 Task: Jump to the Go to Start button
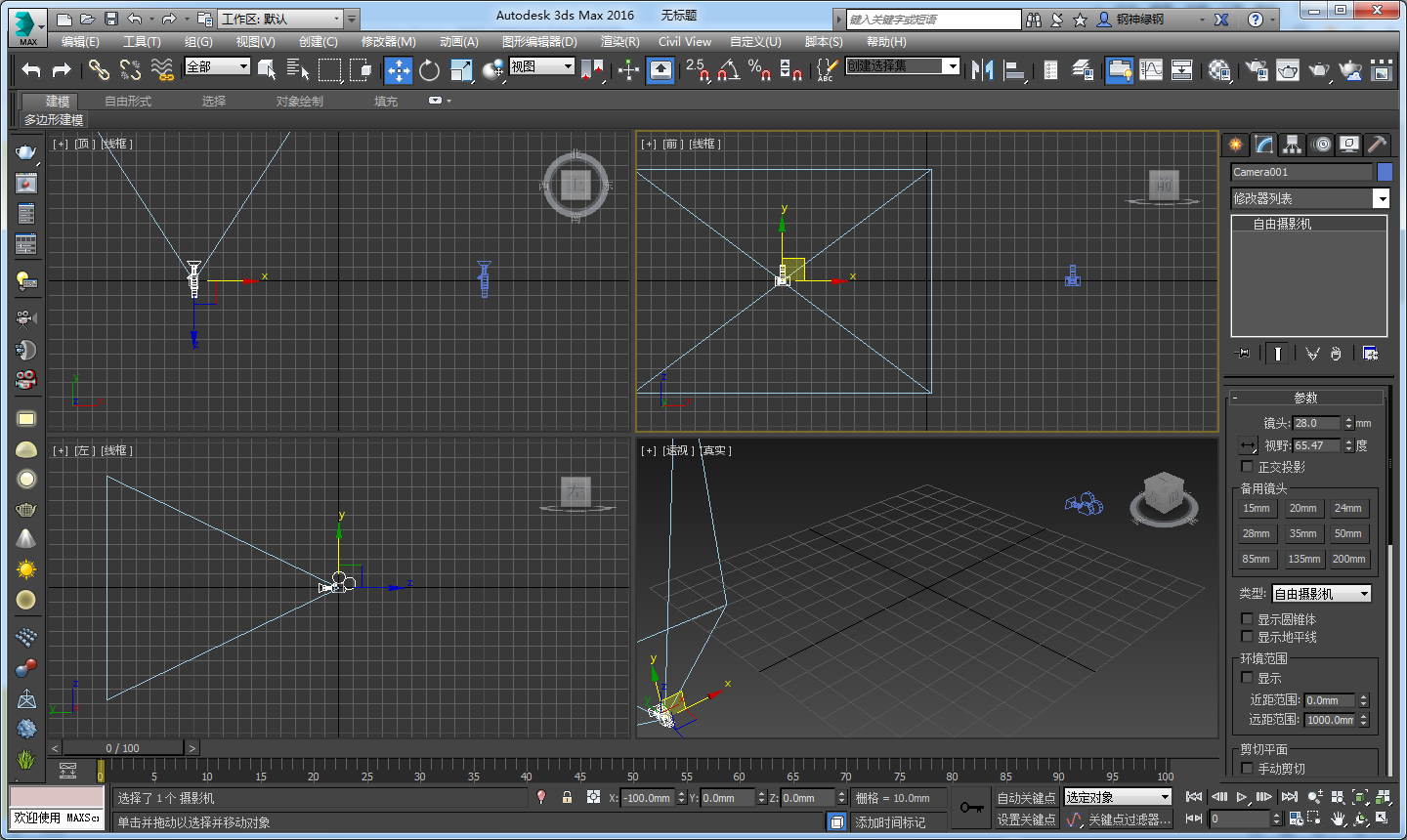1194,797
